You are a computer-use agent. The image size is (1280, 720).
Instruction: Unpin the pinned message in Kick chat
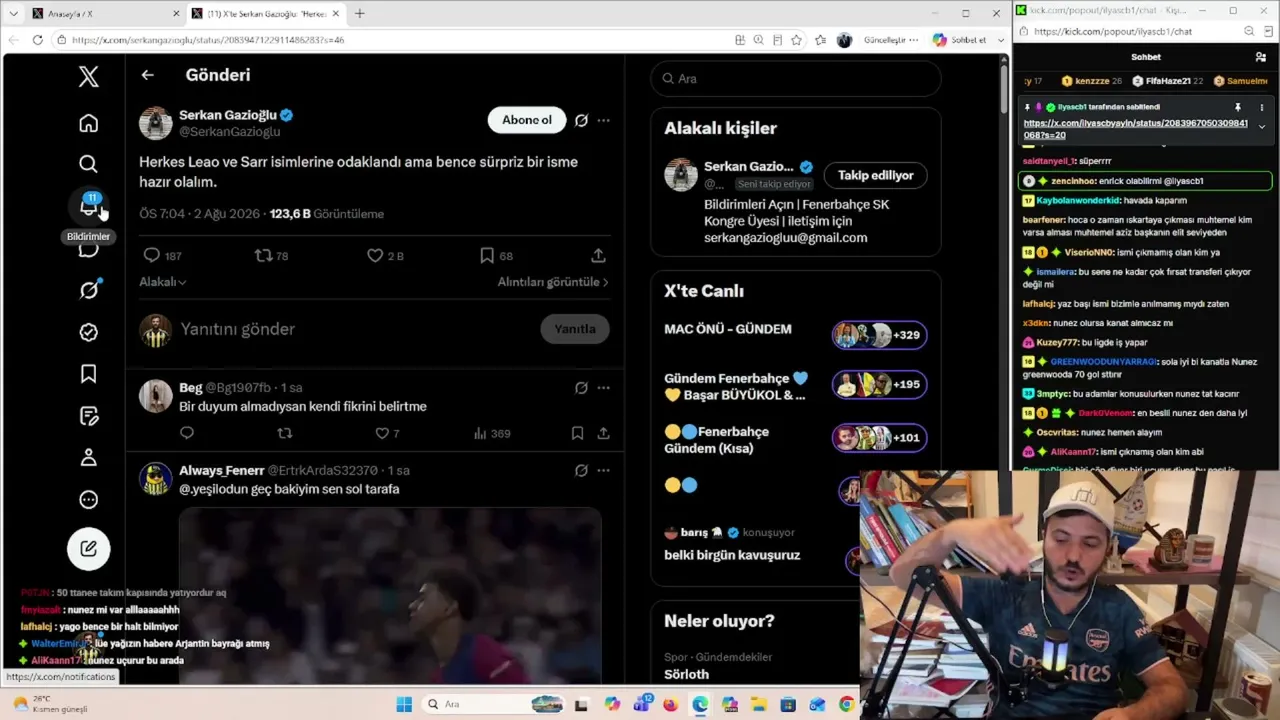point(1237,107)
